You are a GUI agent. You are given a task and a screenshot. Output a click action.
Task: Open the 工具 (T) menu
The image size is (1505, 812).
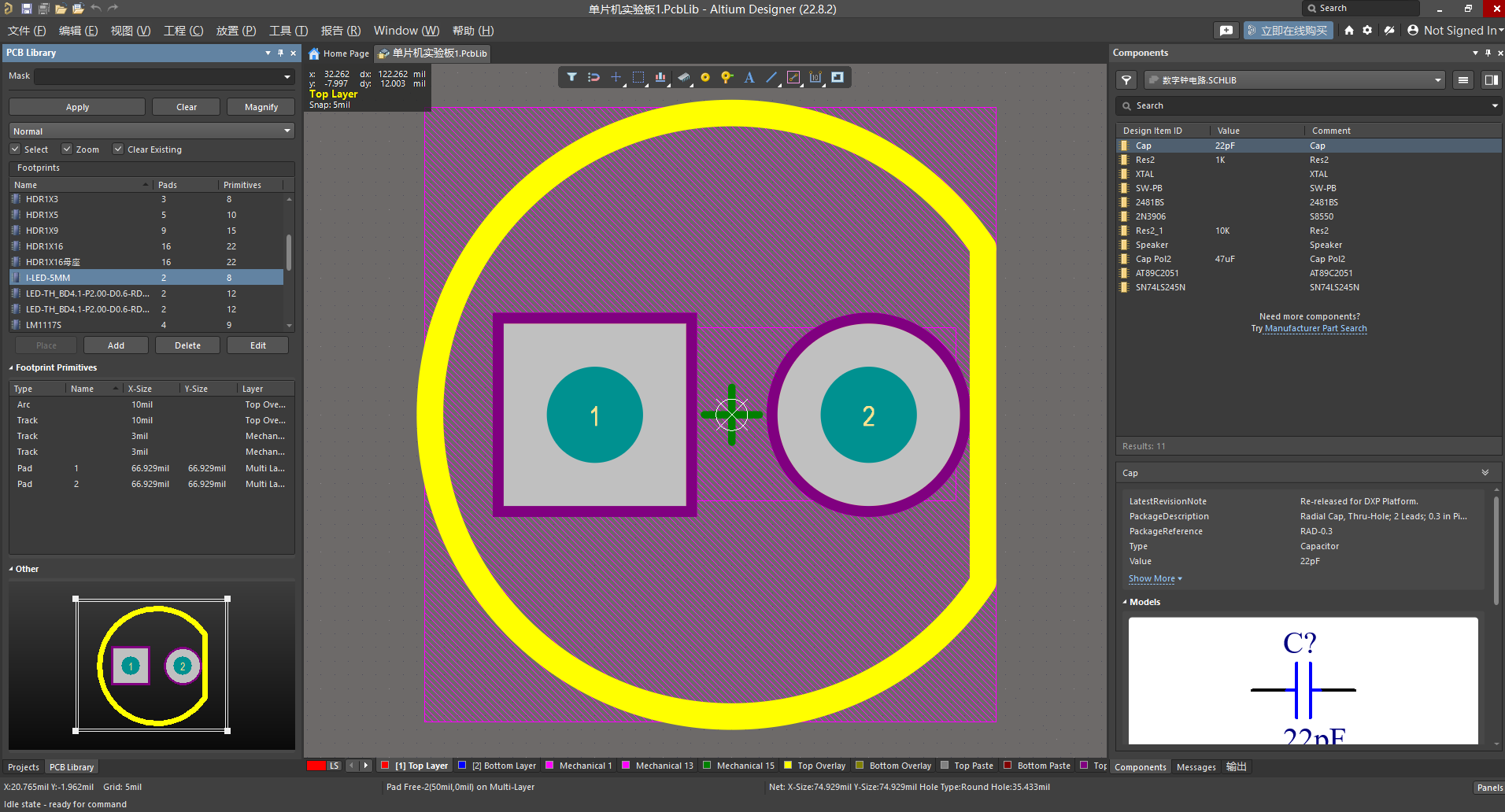pos(288,31)
